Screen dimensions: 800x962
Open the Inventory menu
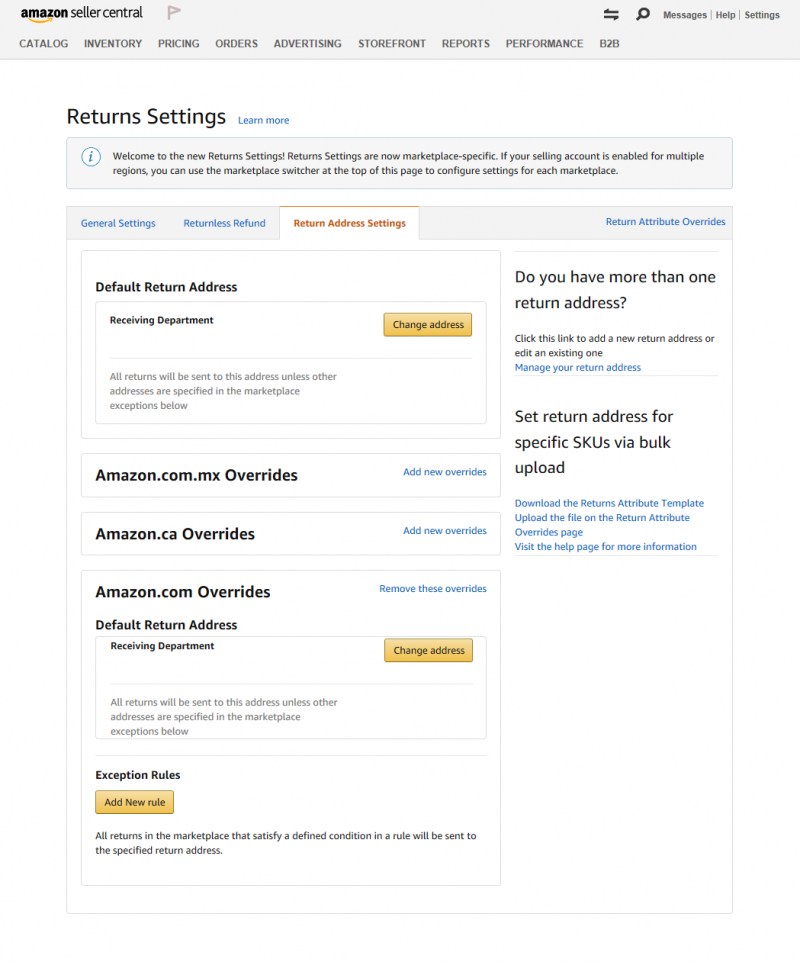113,44
